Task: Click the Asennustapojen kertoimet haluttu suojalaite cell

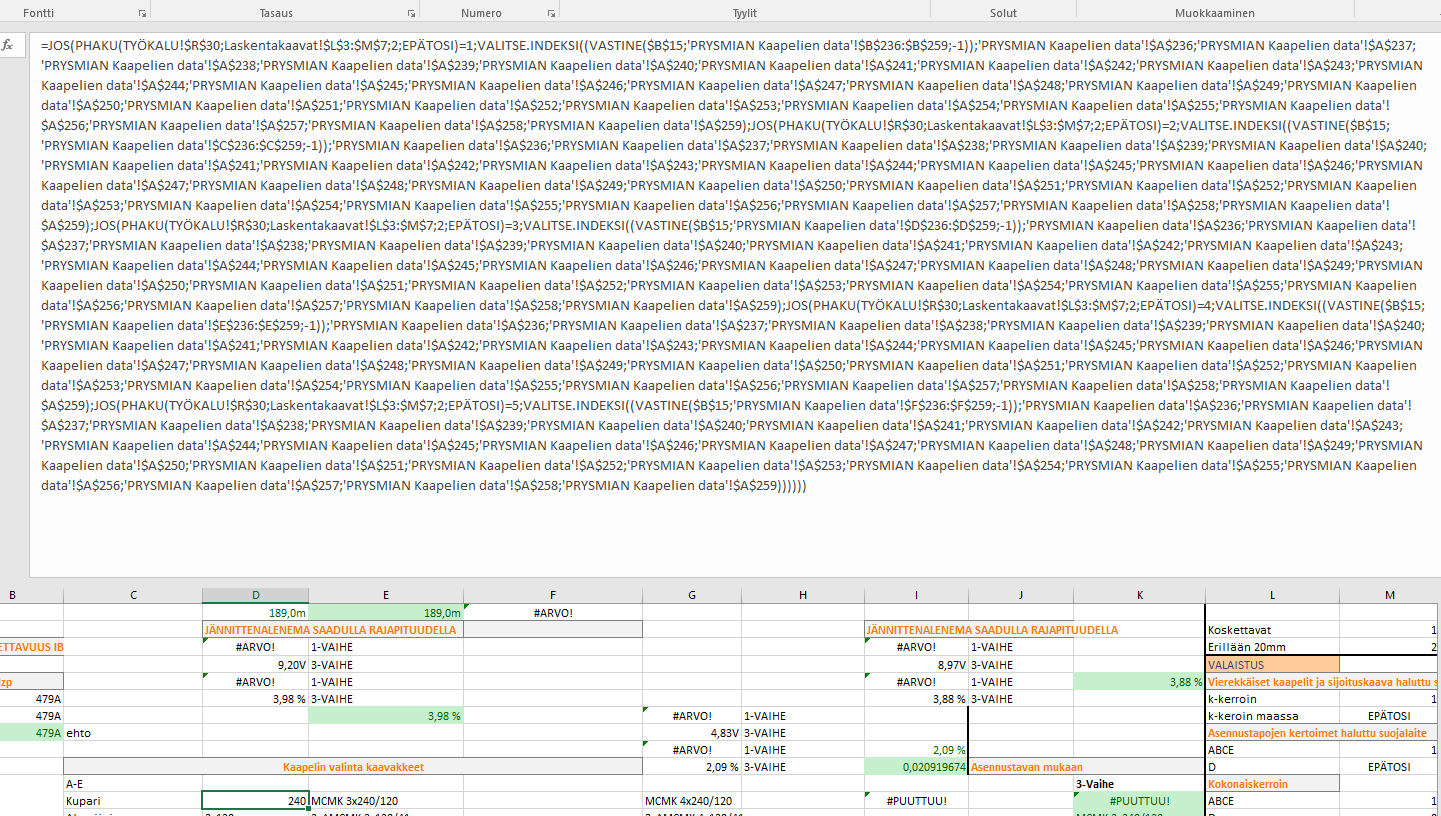Action: [x=1324, y=733]
